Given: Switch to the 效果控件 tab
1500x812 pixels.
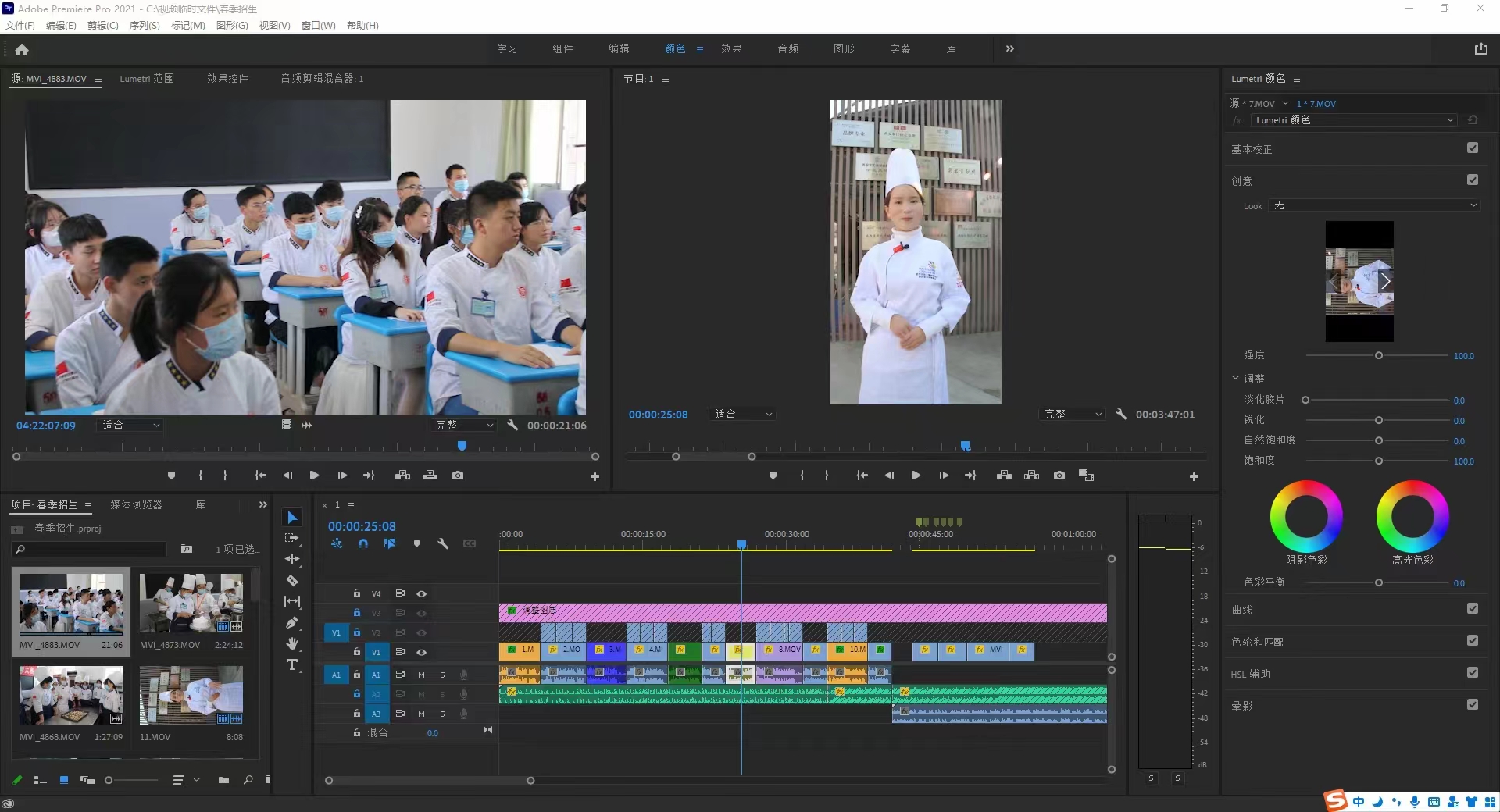Looking at the screenshot, I should pyautogui.click(x=227, y=79).
